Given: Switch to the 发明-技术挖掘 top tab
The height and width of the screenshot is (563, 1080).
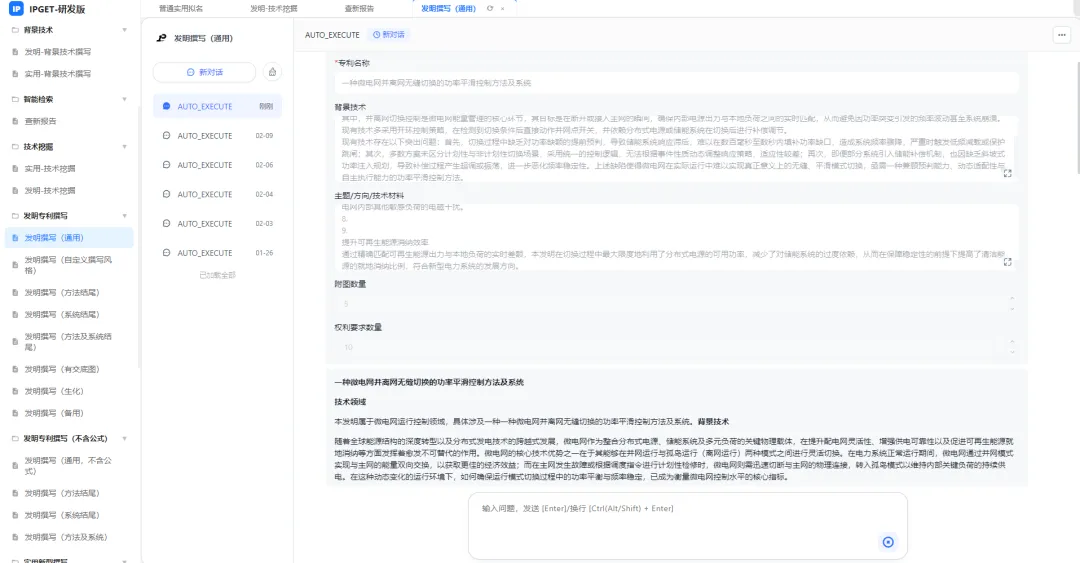Looking at the screenshot, I should click(x=273, y=9).
